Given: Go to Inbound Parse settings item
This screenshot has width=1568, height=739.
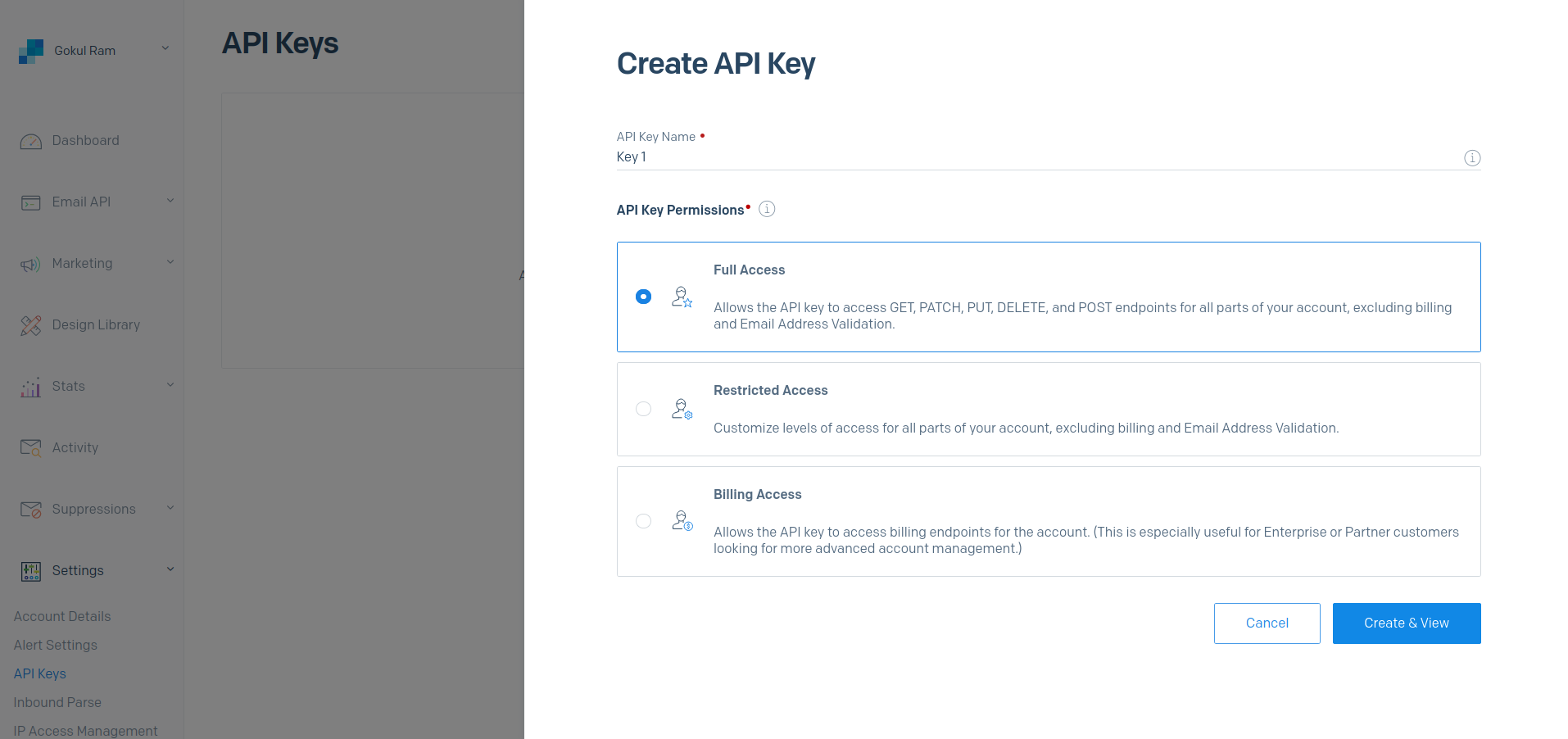Looking at the screenshot, I should 57,702.
